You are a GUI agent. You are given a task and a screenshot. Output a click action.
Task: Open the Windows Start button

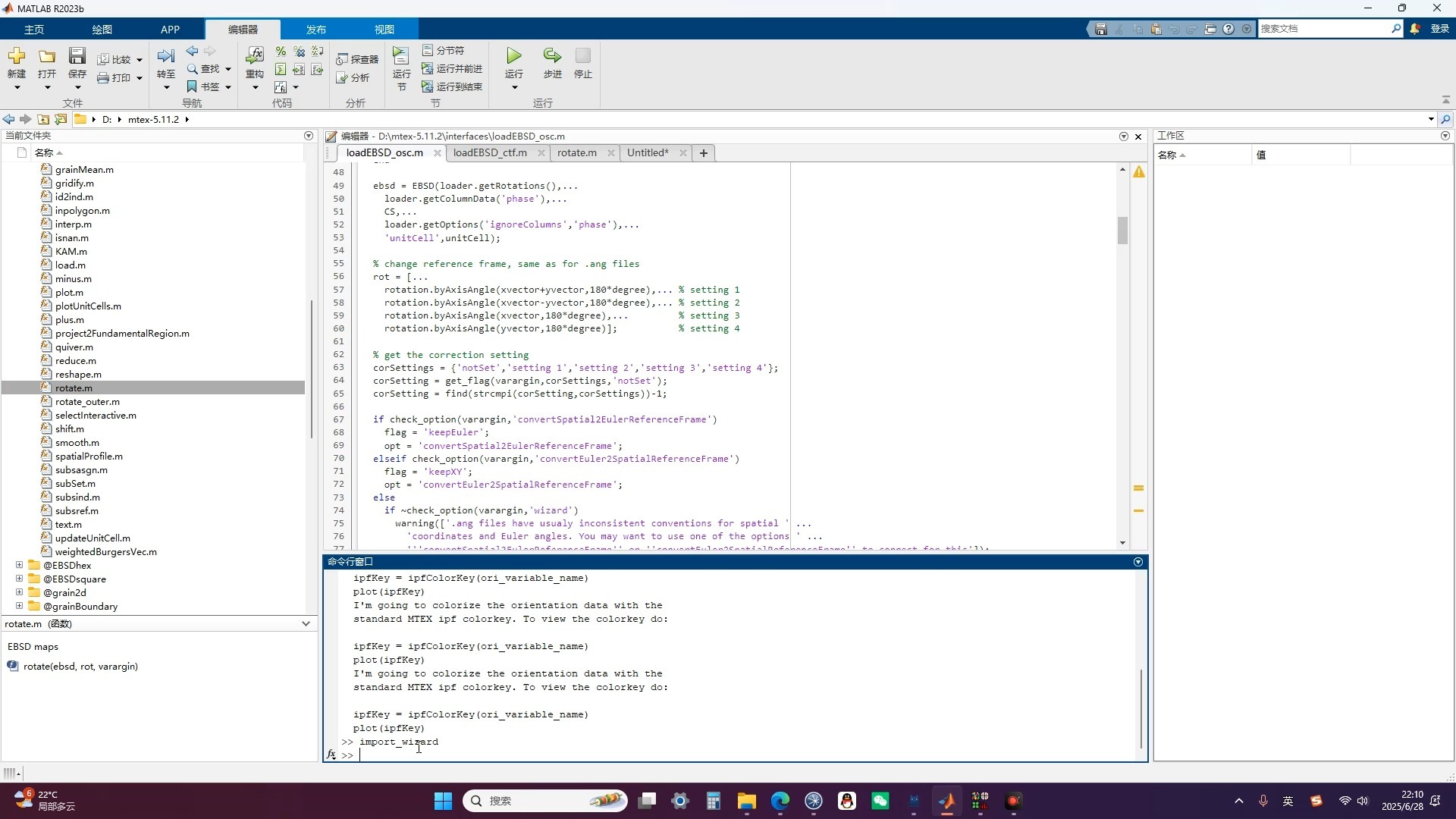[x=443, y=801]
